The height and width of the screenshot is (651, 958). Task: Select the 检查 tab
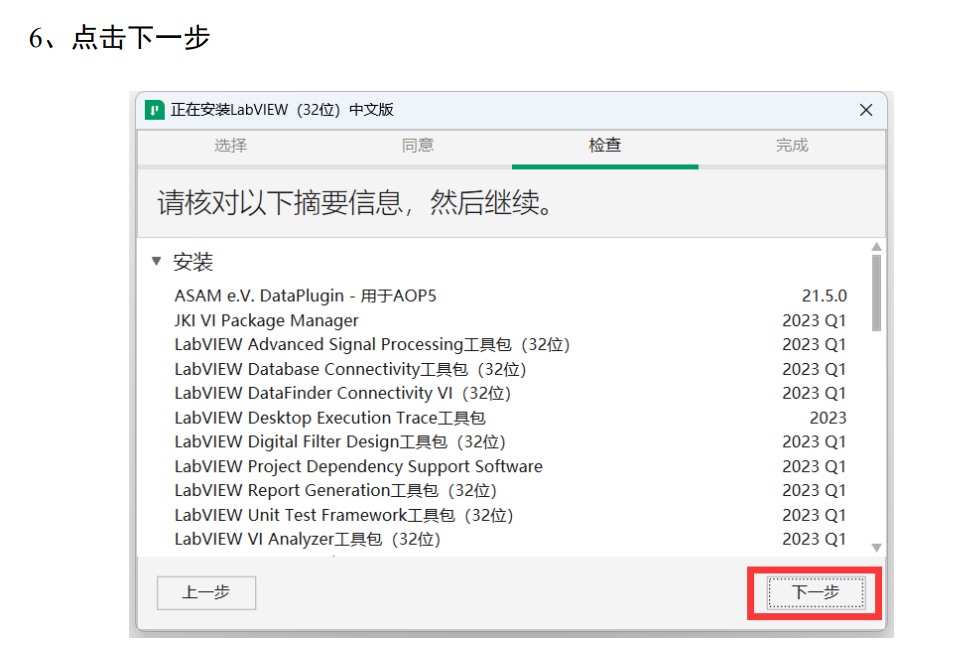tap(605, 145)
